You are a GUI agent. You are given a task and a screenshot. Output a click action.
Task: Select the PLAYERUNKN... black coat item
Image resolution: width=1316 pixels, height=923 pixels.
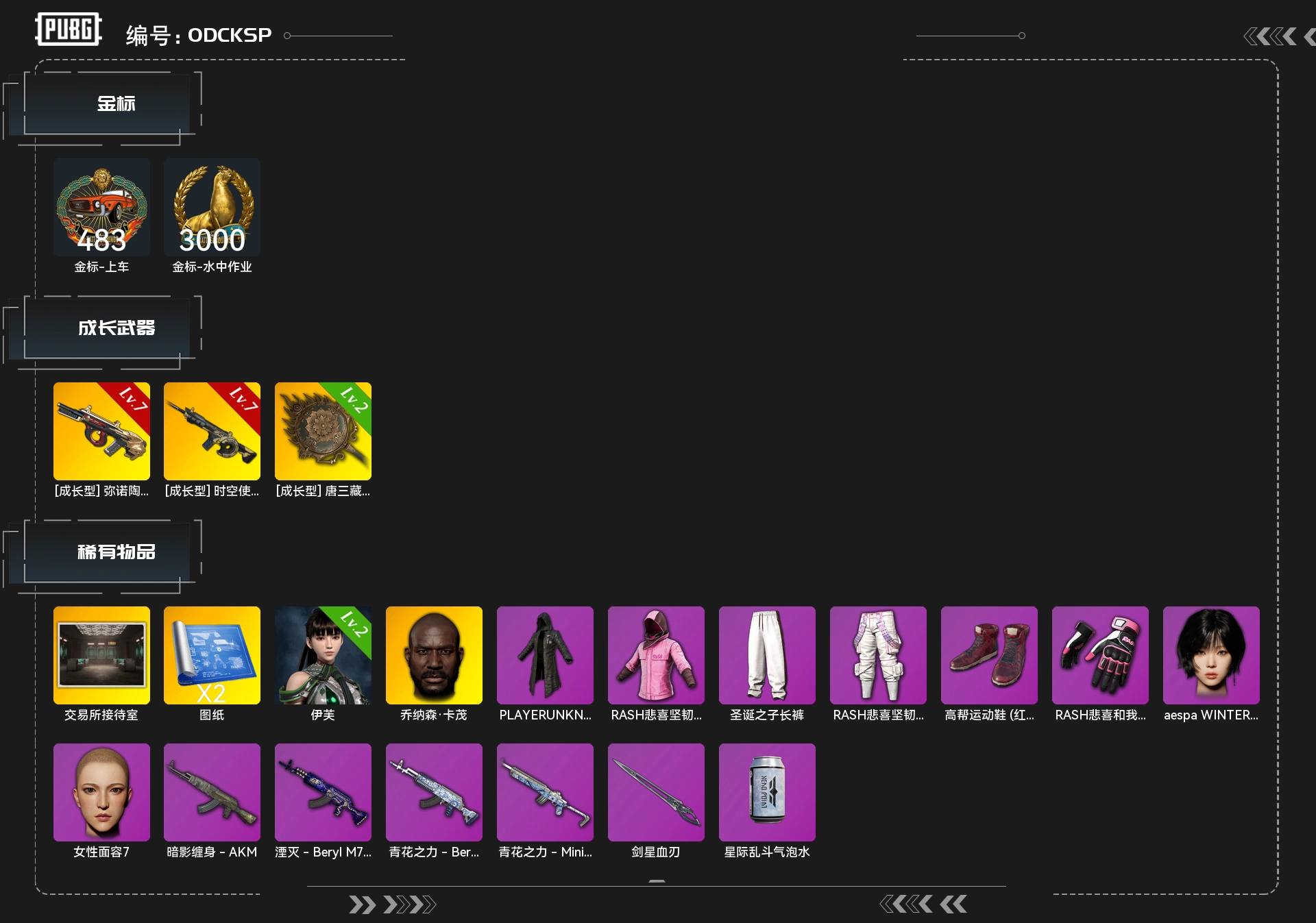pos(545,655)
